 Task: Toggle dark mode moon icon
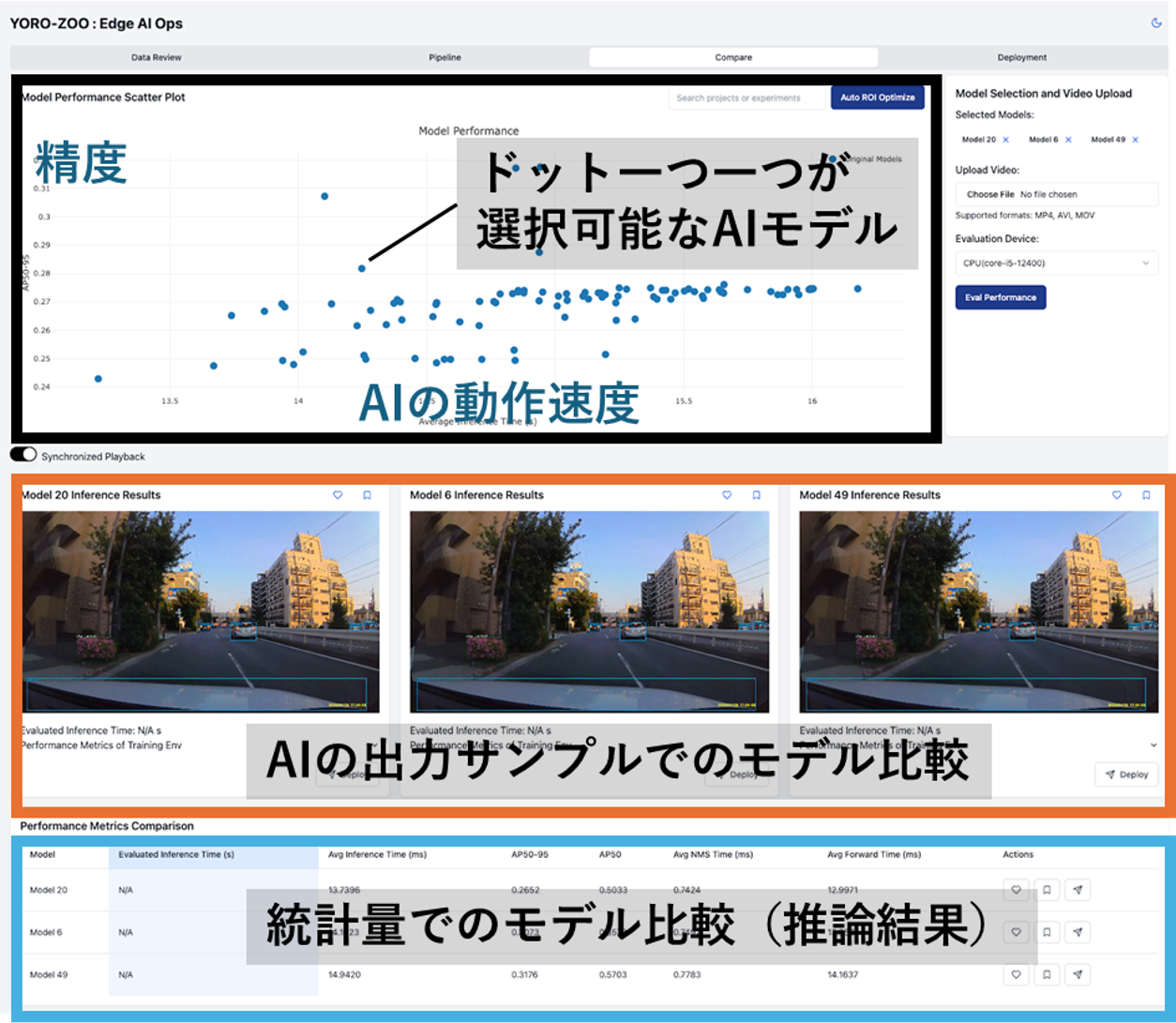pyautogui.click(x=1156, y=23)
